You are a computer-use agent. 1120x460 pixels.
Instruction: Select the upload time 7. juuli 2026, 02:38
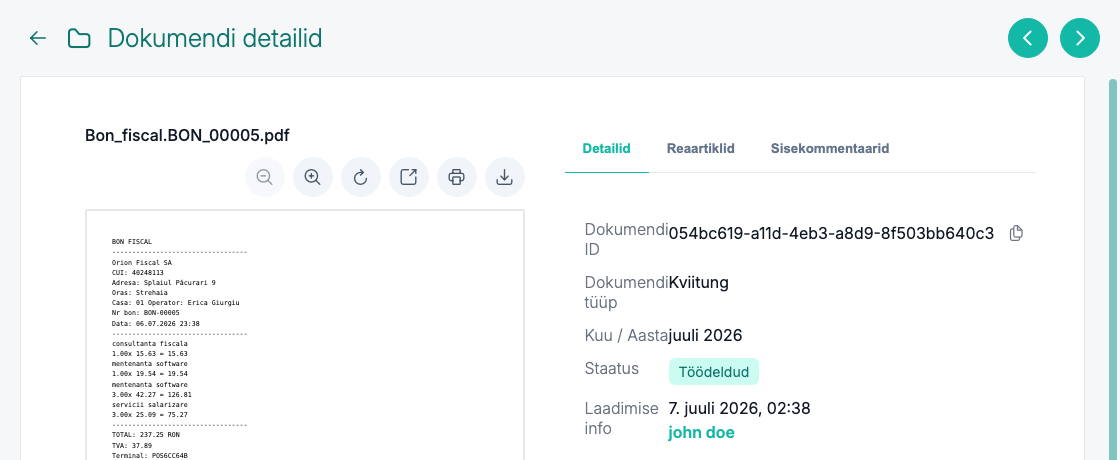point(739,409)
